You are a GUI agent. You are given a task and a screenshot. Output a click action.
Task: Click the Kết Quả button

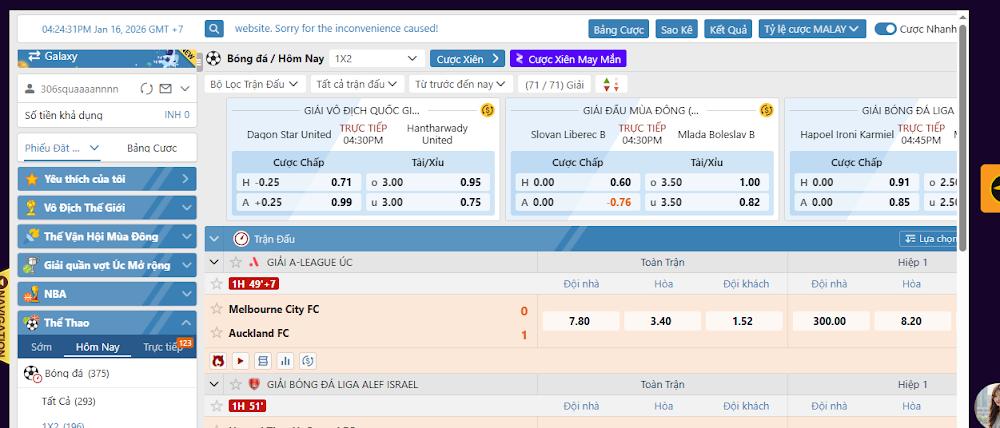point(728,29)
